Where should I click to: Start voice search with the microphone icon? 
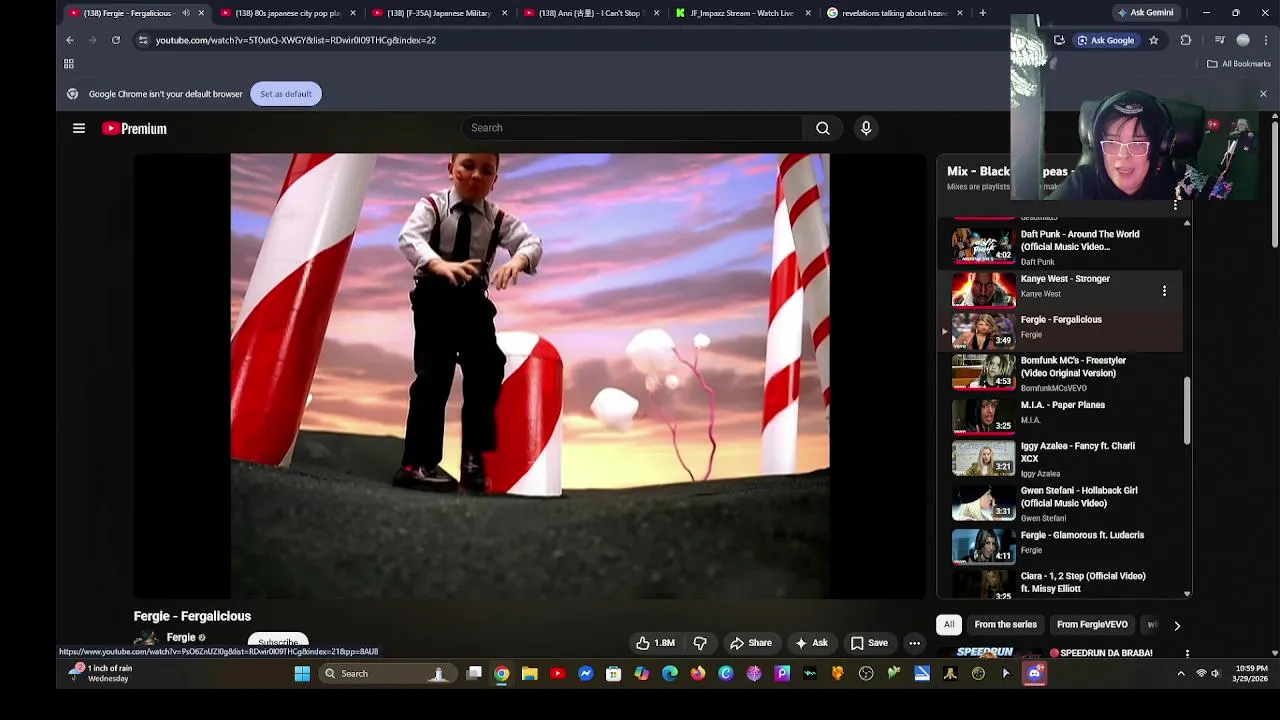866,128
